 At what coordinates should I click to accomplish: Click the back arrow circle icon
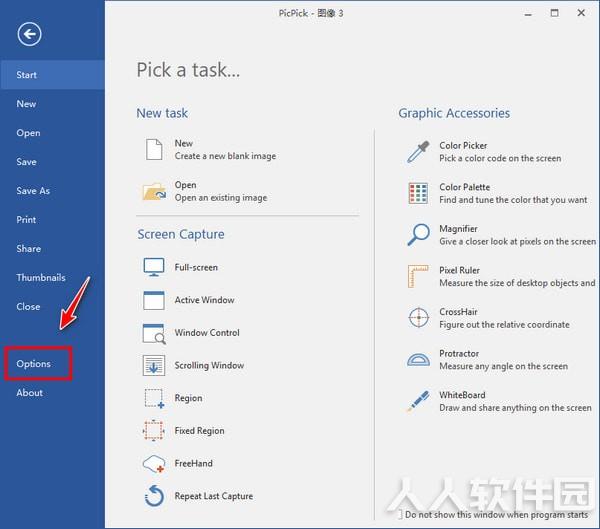(x=29, y=34)
